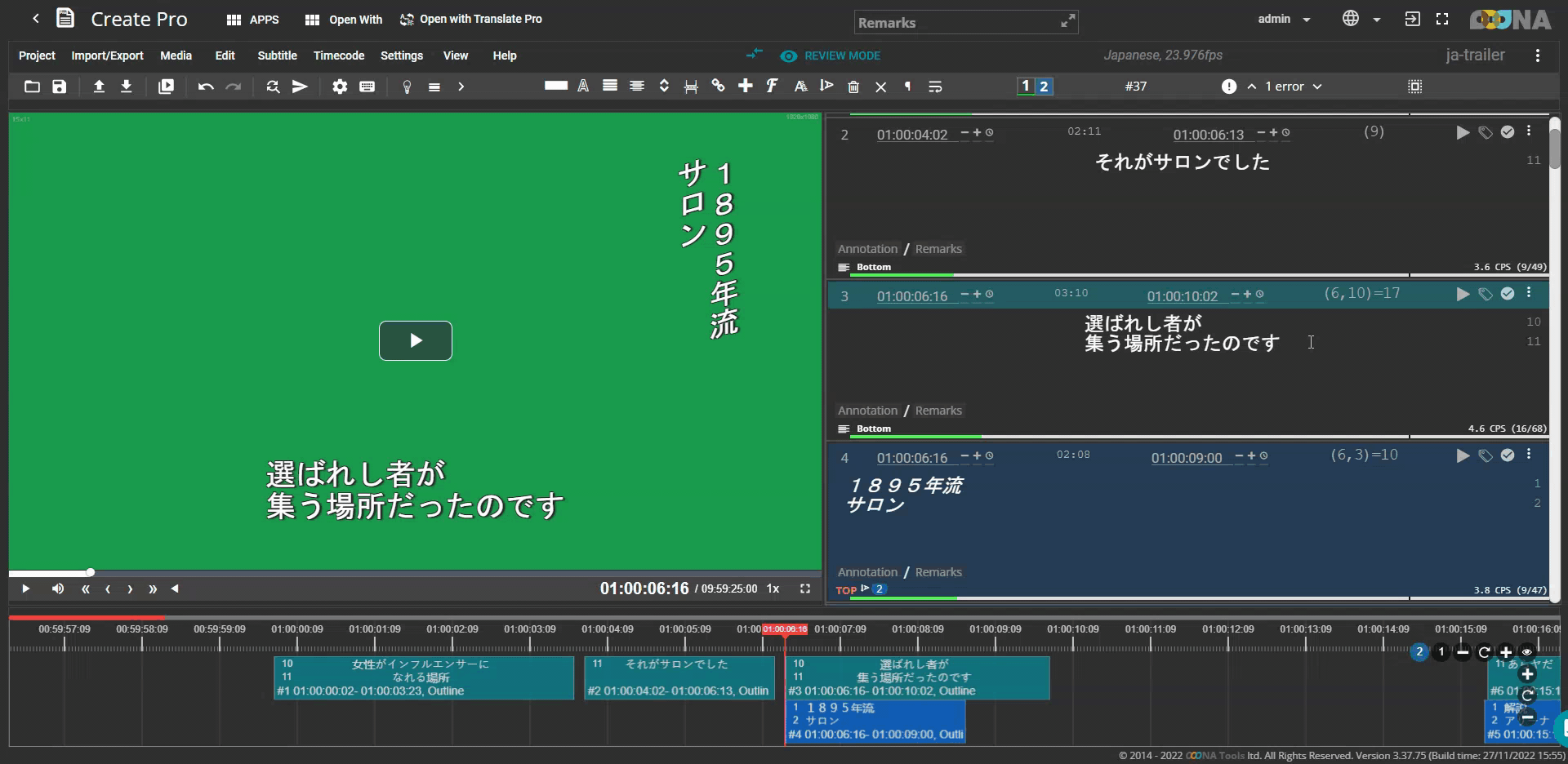Click the large play button on video
Viewport: 1568px width, 764px height.
point(415,340)
